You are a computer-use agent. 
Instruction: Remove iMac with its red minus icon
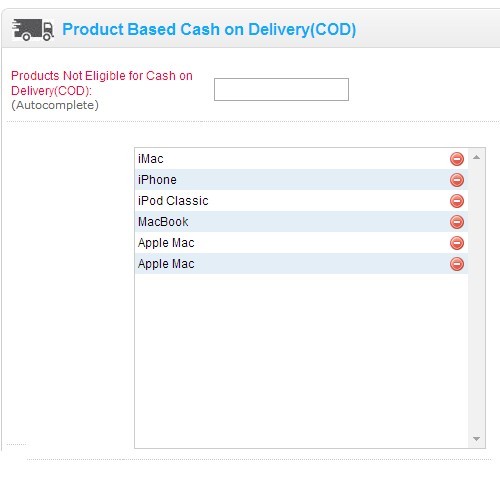[x=457, y=159]
